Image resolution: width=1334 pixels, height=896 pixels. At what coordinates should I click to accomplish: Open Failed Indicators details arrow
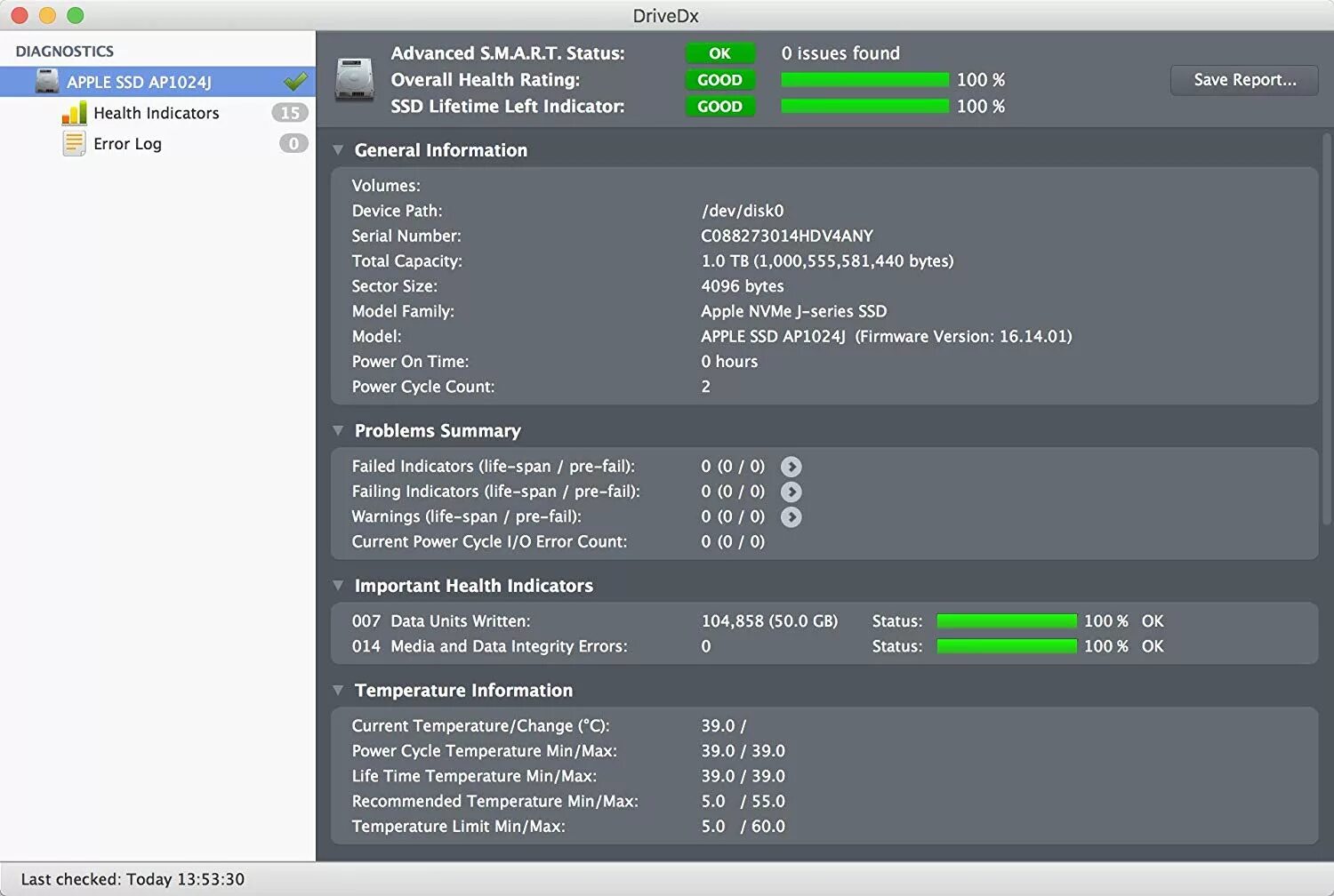tap(791, 467)
